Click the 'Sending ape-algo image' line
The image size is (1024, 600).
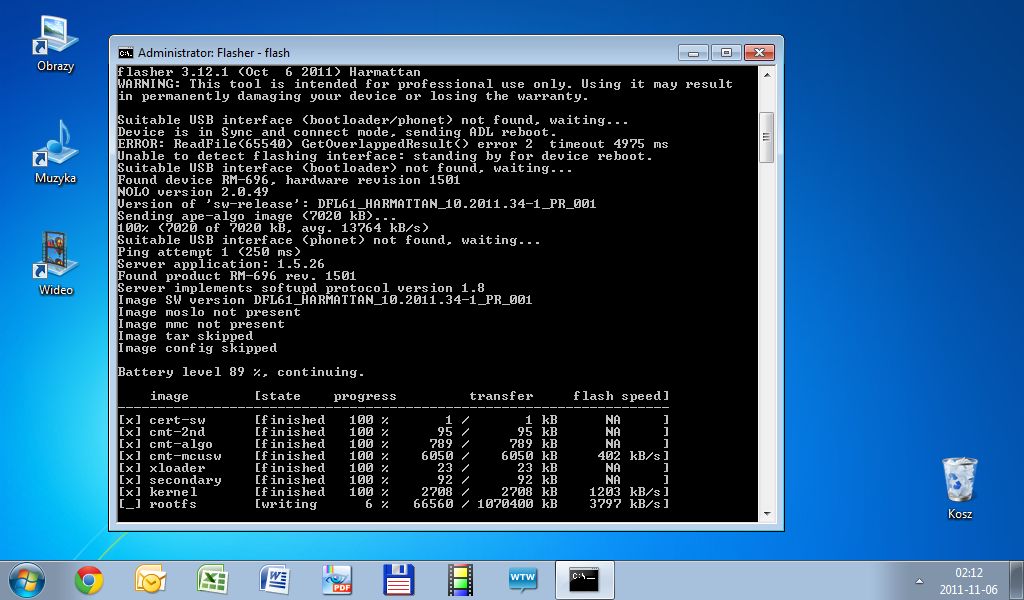[257, 216]
